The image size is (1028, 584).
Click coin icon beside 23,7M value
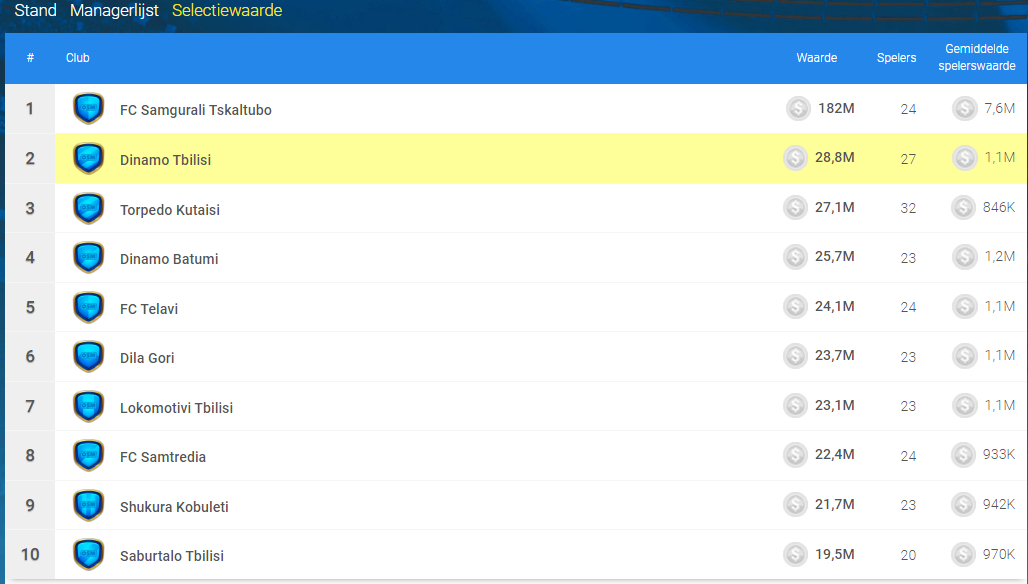(795, 355)
